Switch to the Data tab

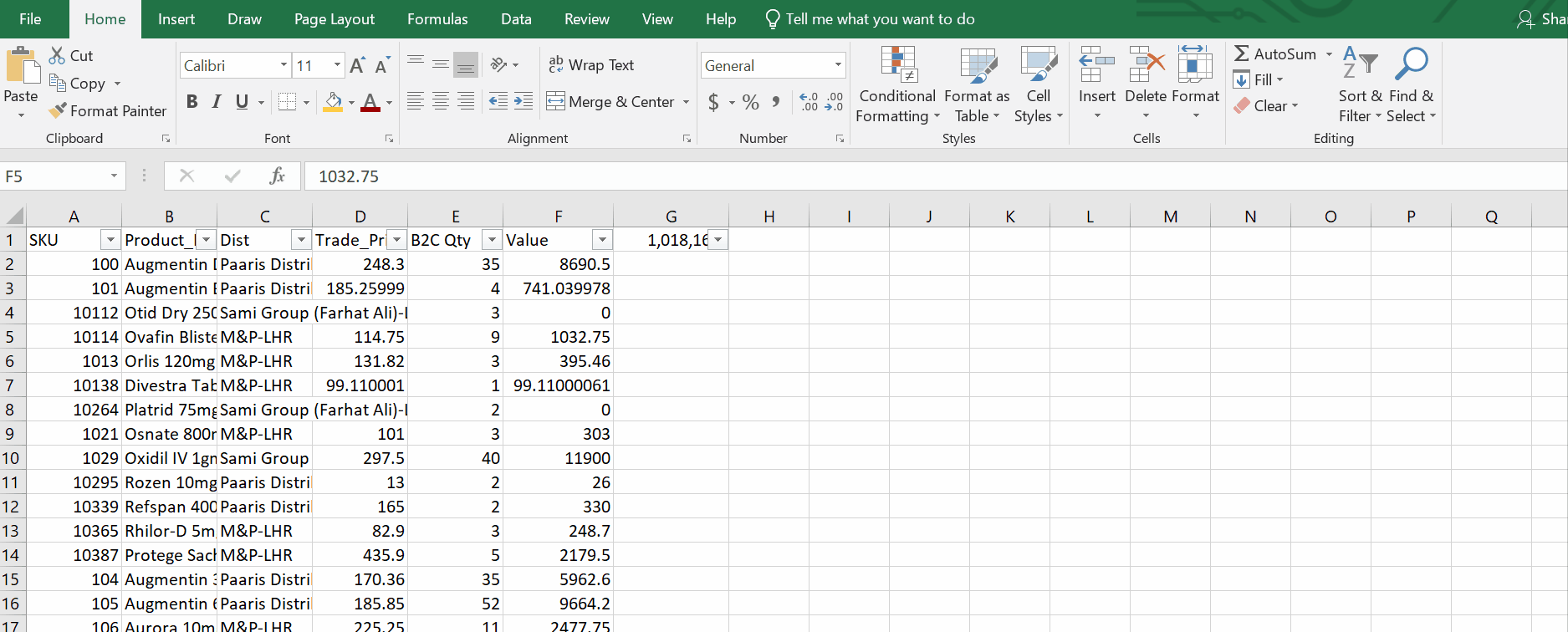click(516, 19)
